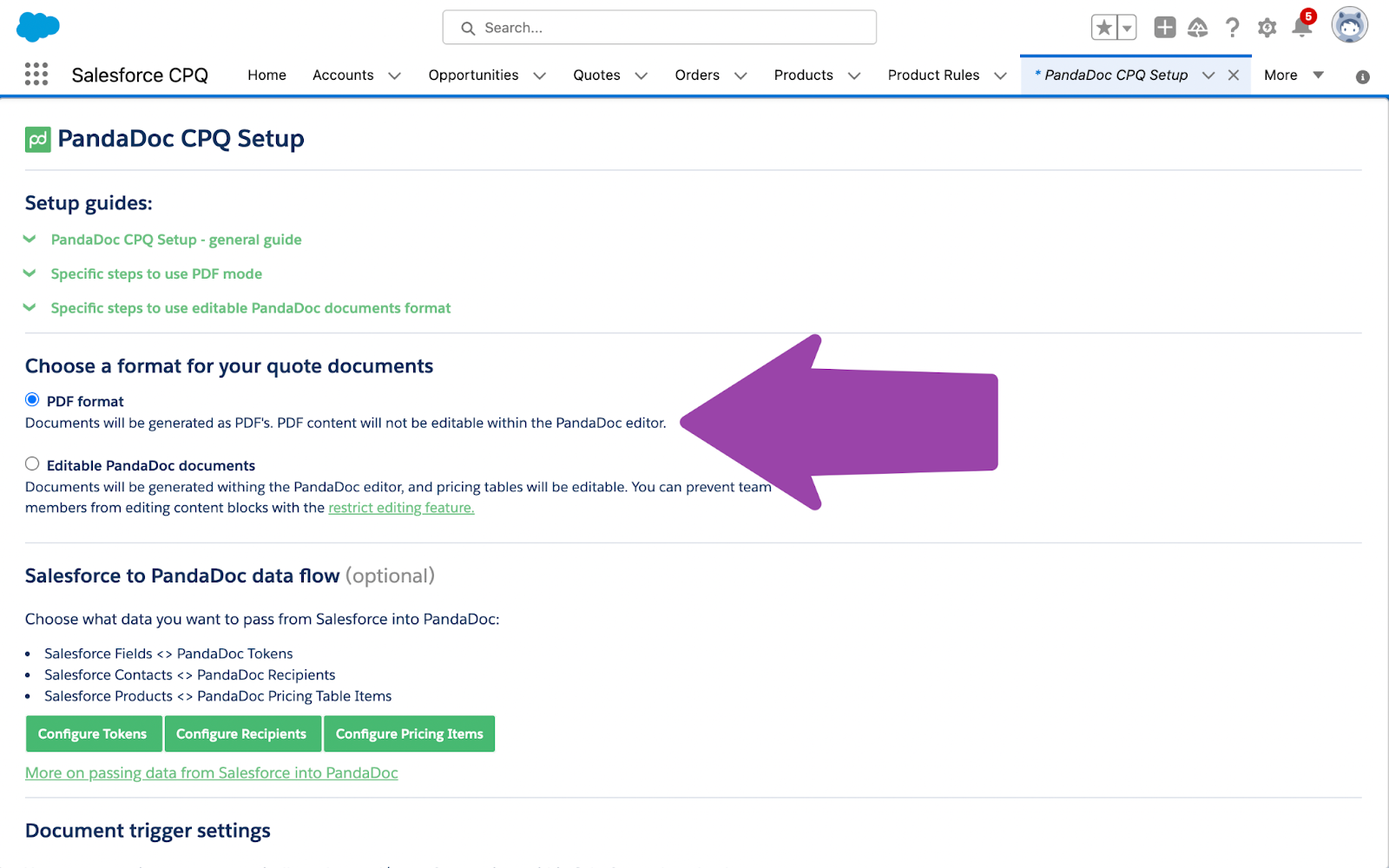Open PandaDoc CPQ Setup - general guide

(176, 240)
